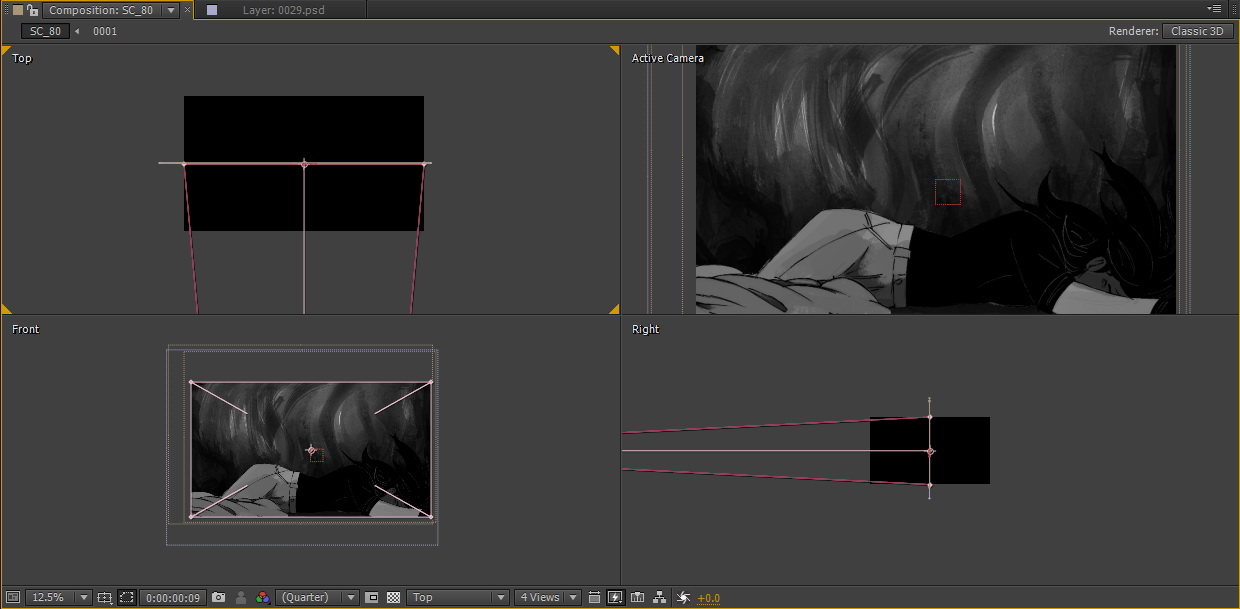Toggle Region of Interest
The width and height of the screenshot is (1240, 609).
[x=372, y=597]
